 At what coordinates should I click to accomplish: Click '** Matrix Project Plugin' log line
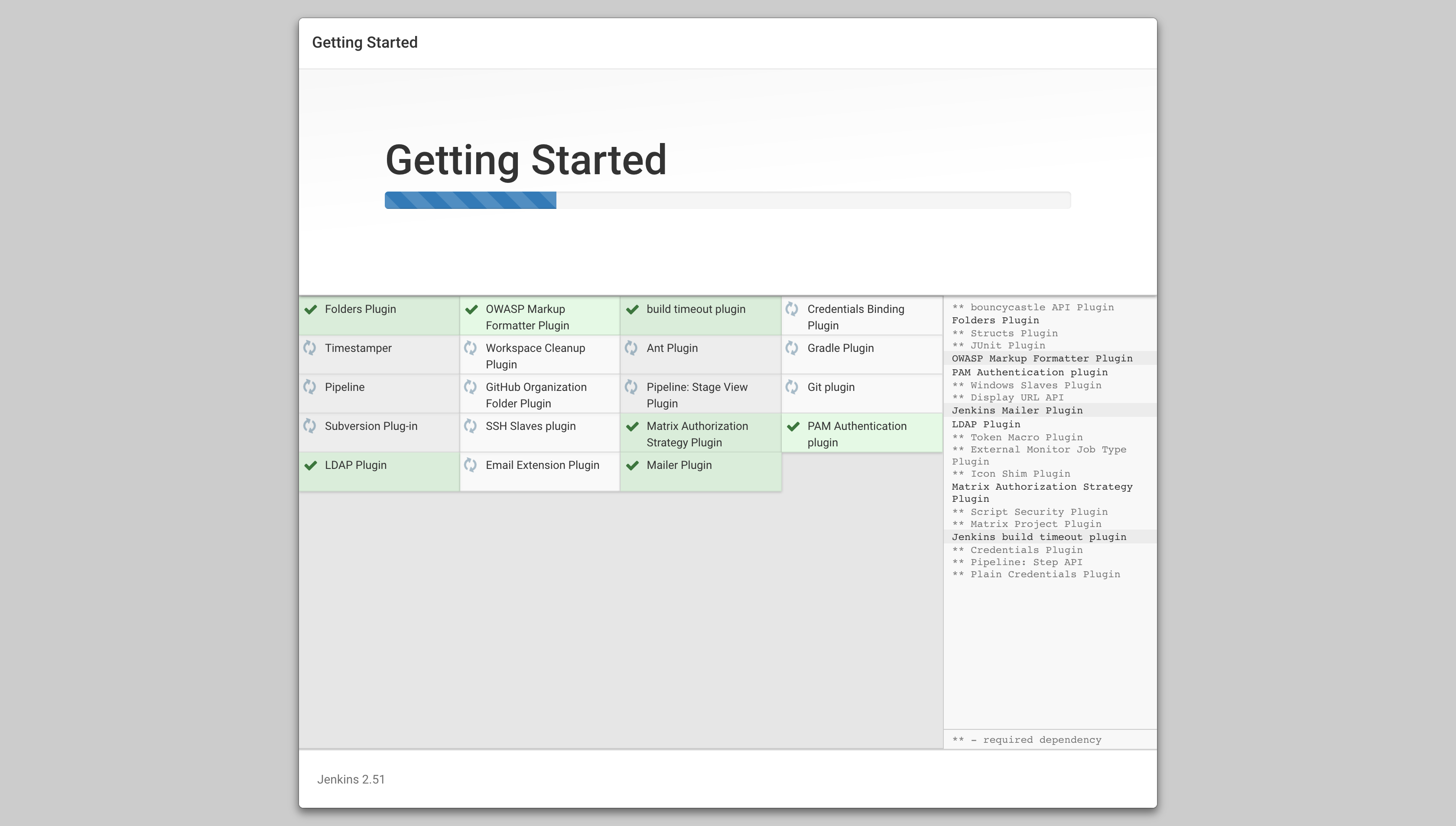[1026, 525]
